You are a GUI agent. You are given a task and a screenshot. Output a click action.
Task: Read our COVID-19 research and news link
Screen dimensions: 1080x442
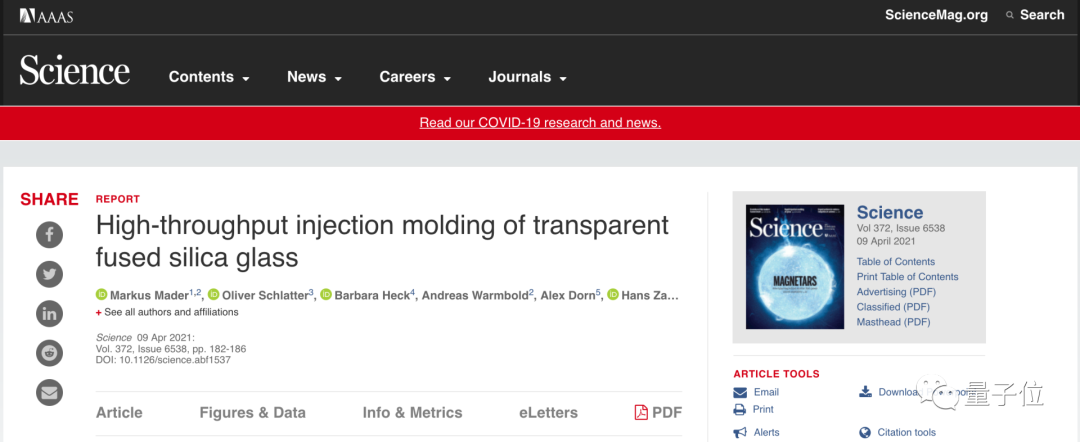coord(540,123)
